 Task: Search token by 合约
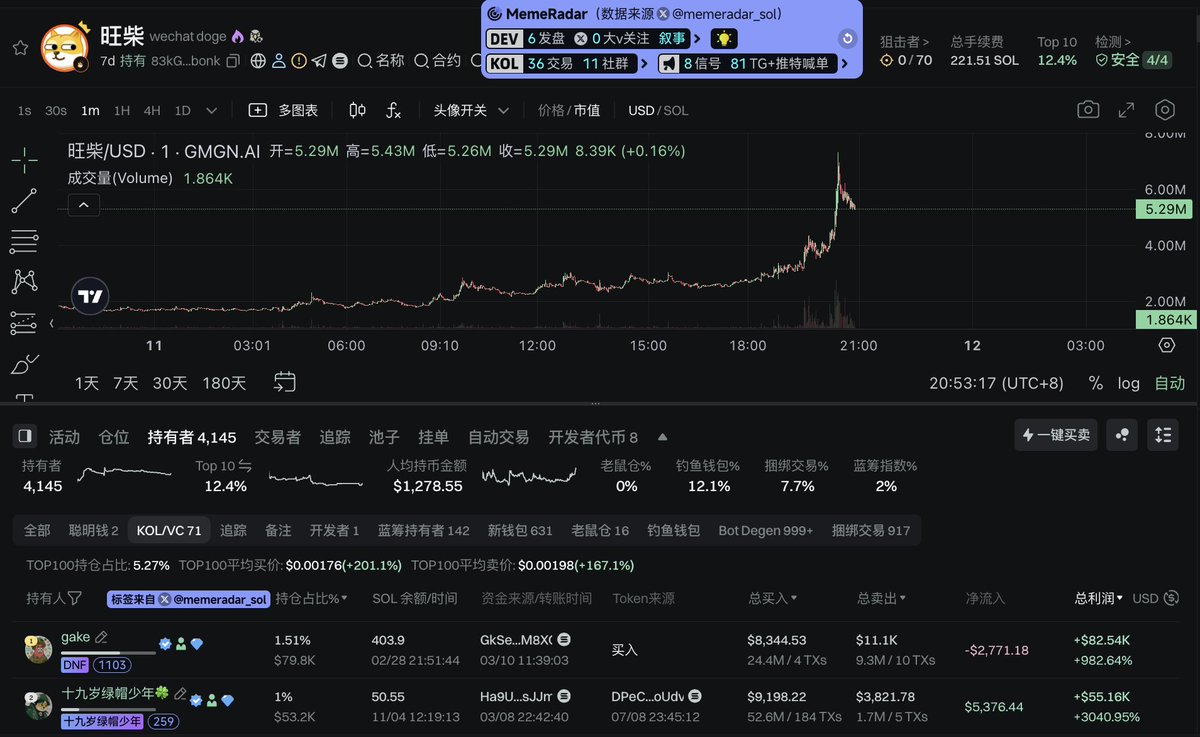coord(438,61)
